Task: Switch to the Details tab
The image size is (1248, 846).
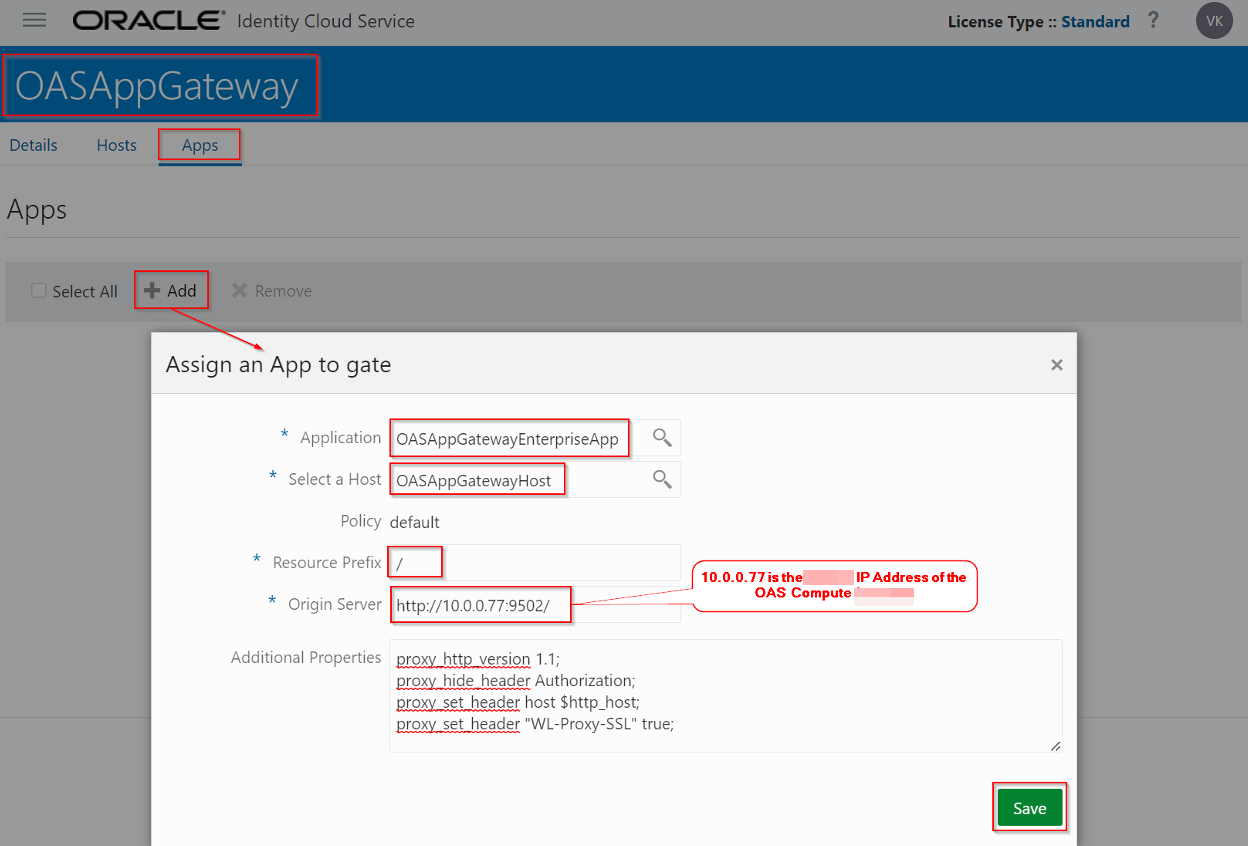Action: coord(33,145)
